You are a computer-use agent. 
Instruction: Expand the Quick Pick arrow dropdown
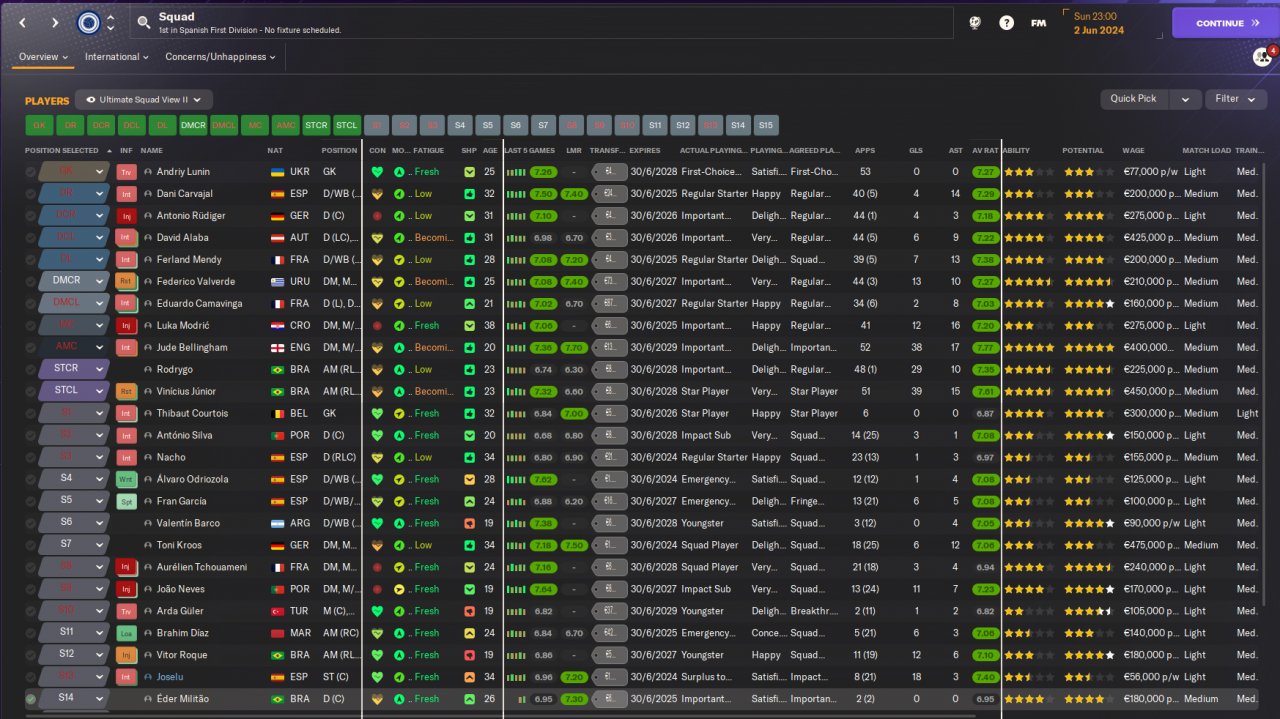1185,99
